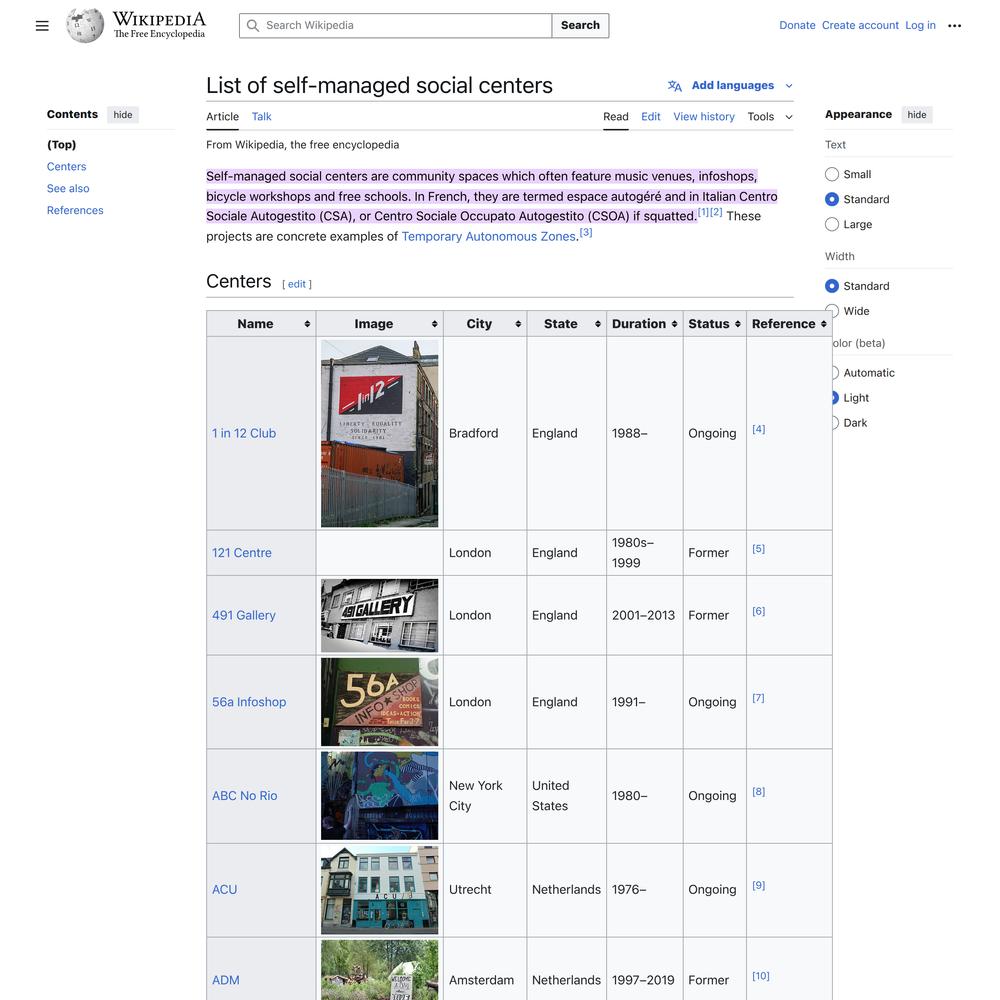Screen dimensions: 1000x1000
Task: Open the 491 Gallery article
Action: click(244, 615)
